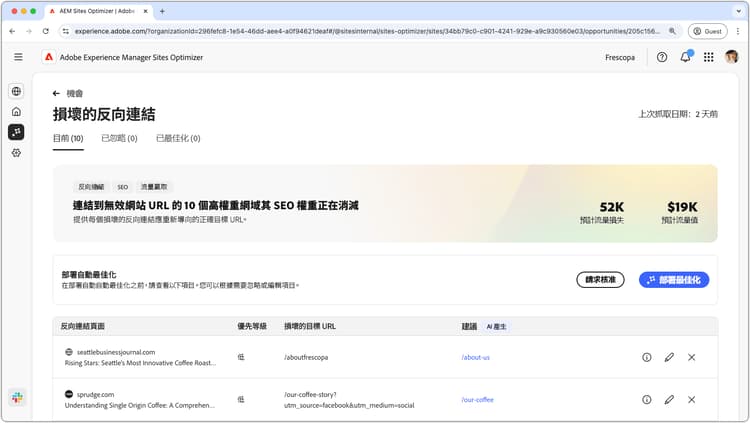750x423 pixels.
Task: Go back using the arrow beside 機會
Action: click(x=56, y=93)
